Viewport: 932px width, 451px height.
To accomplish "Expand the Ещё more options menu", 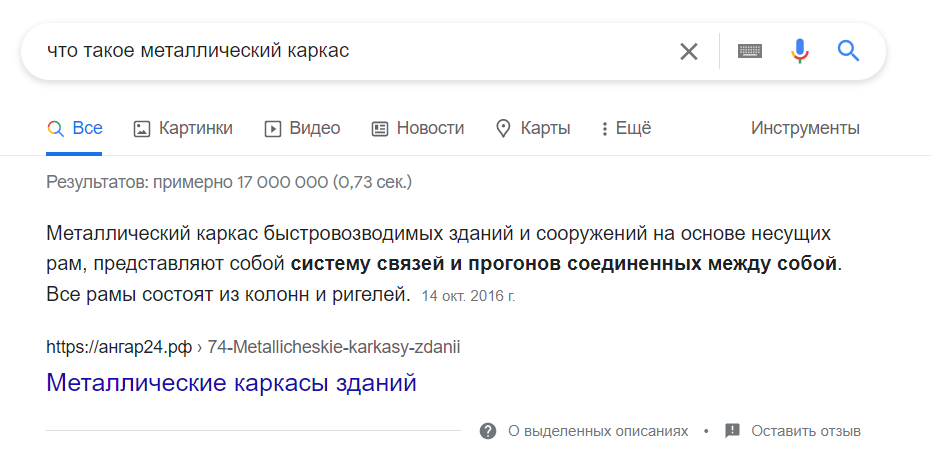I will coord(626,128).
